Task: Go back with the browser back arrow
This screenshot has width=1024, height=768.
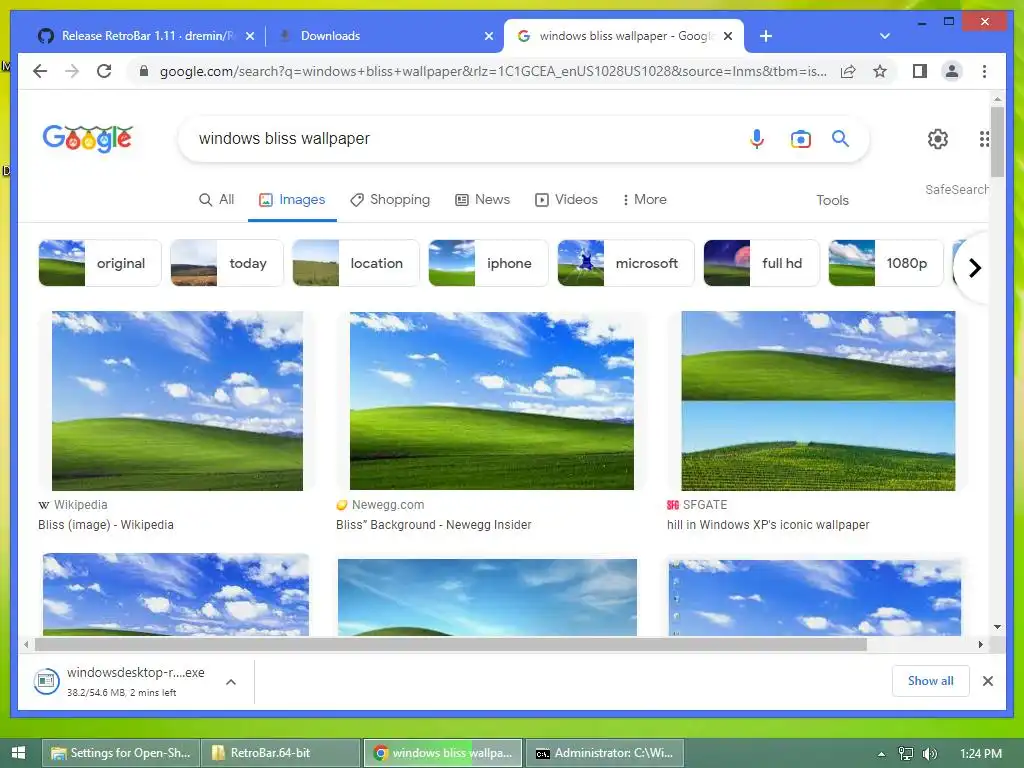Action: tap(40, 71)
